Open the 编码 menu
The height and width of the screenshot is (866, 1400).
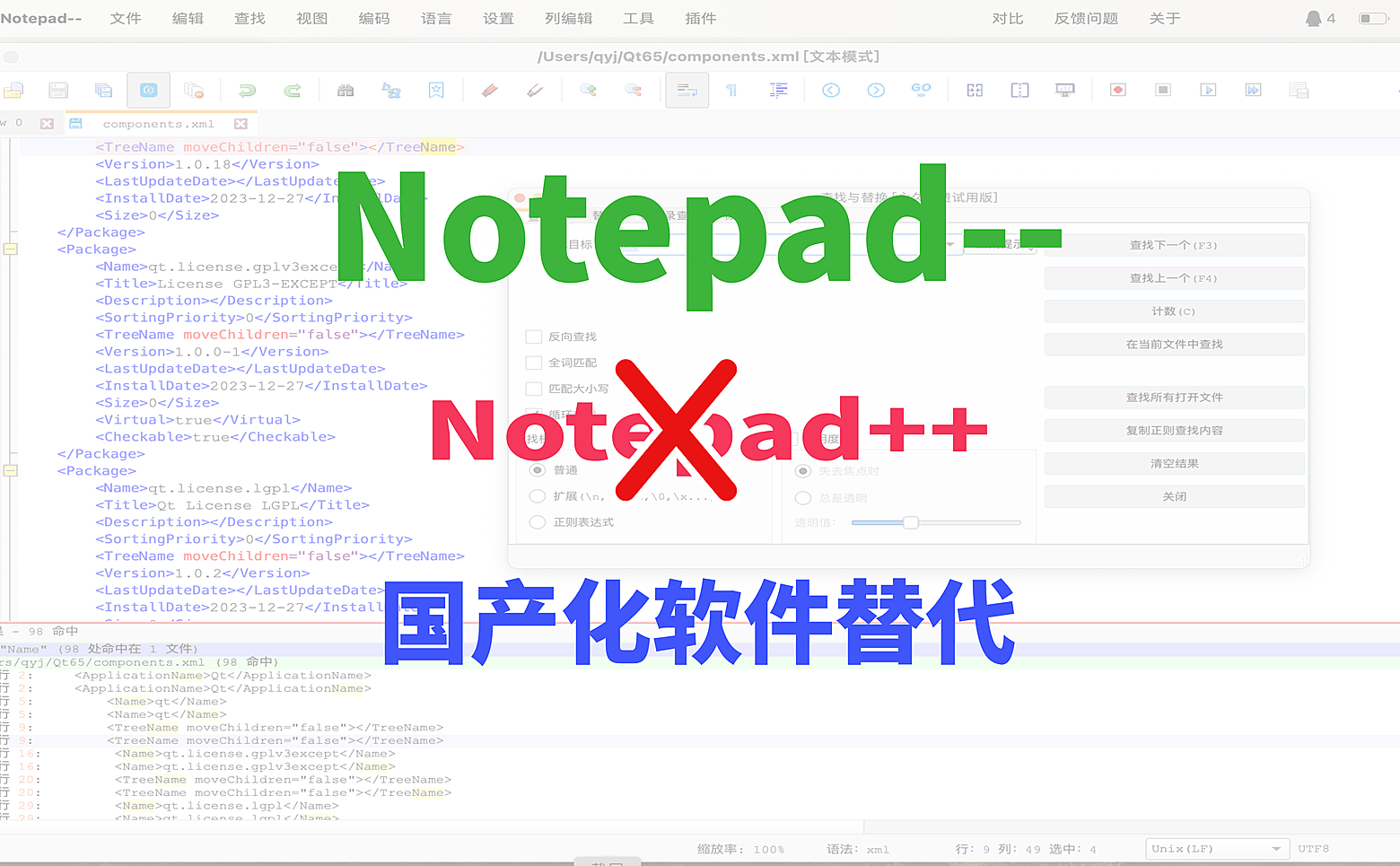(373, 18)
